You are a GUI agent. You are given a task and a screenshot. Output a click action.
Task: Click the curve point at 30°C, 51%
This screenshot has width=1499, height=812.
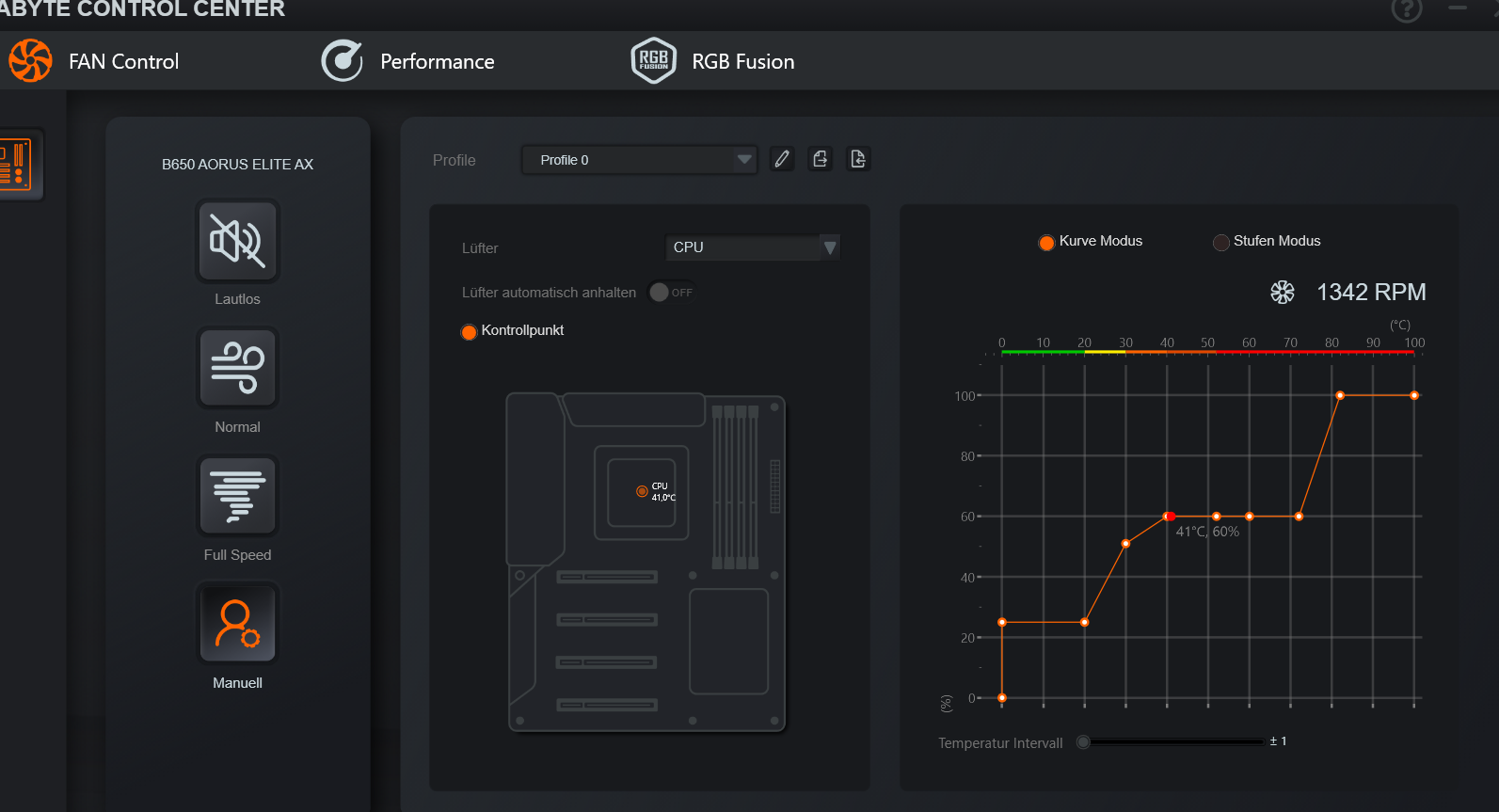1126,544
